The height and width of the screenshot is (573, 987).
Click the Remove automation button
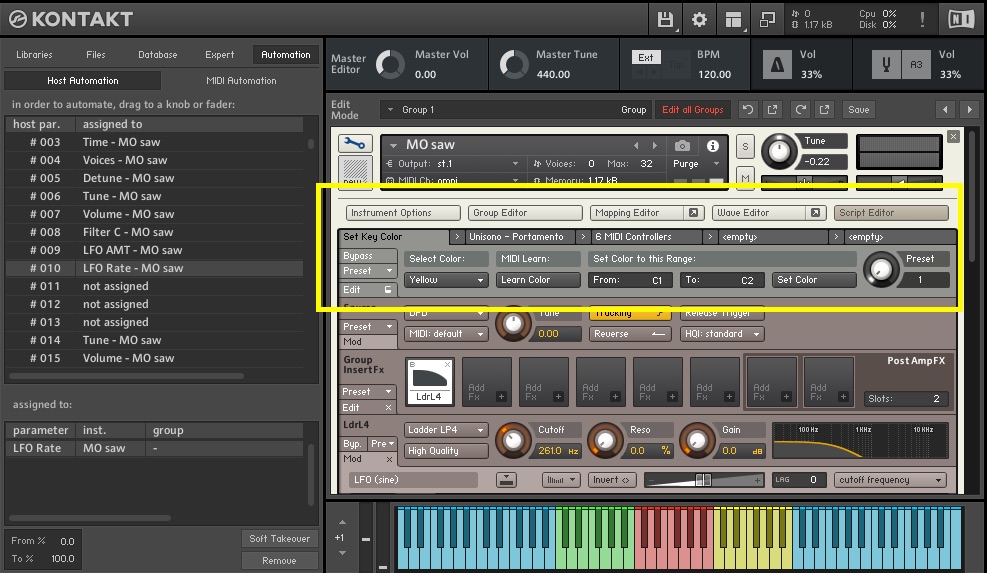279,560
